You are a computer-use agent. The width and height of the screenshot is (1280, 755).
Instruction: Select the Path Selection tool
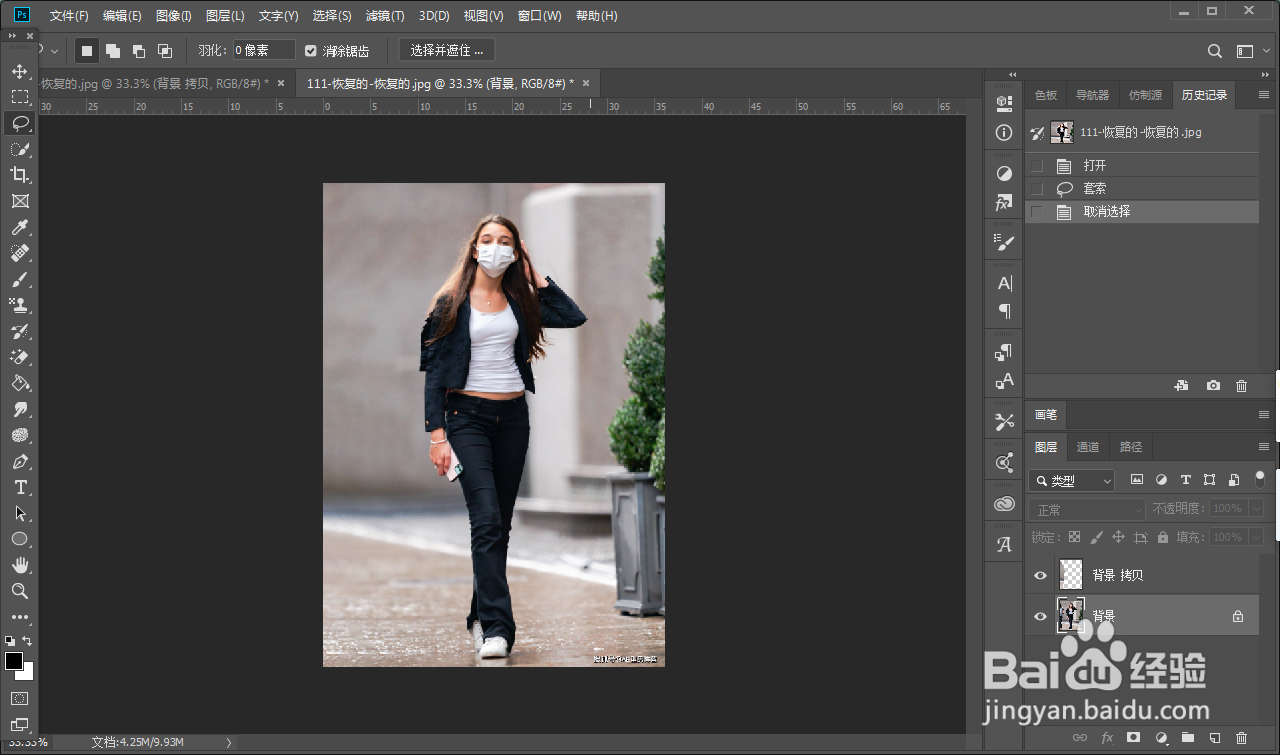19,513
